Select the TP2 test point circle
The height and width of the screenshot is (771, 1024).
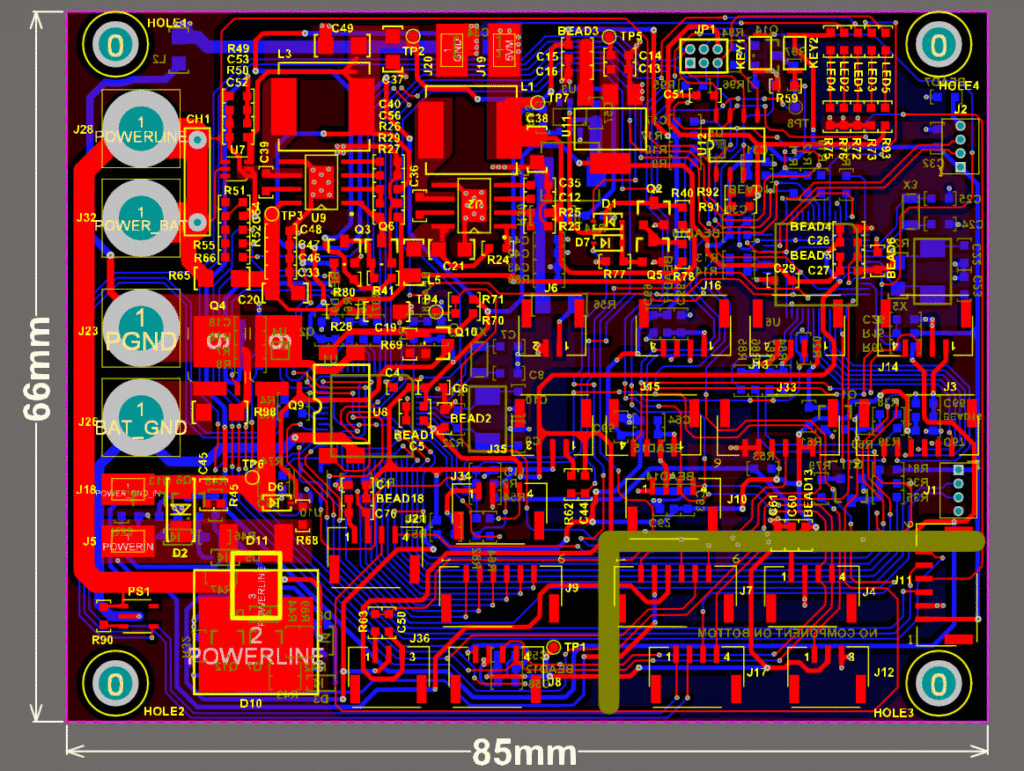412,38
